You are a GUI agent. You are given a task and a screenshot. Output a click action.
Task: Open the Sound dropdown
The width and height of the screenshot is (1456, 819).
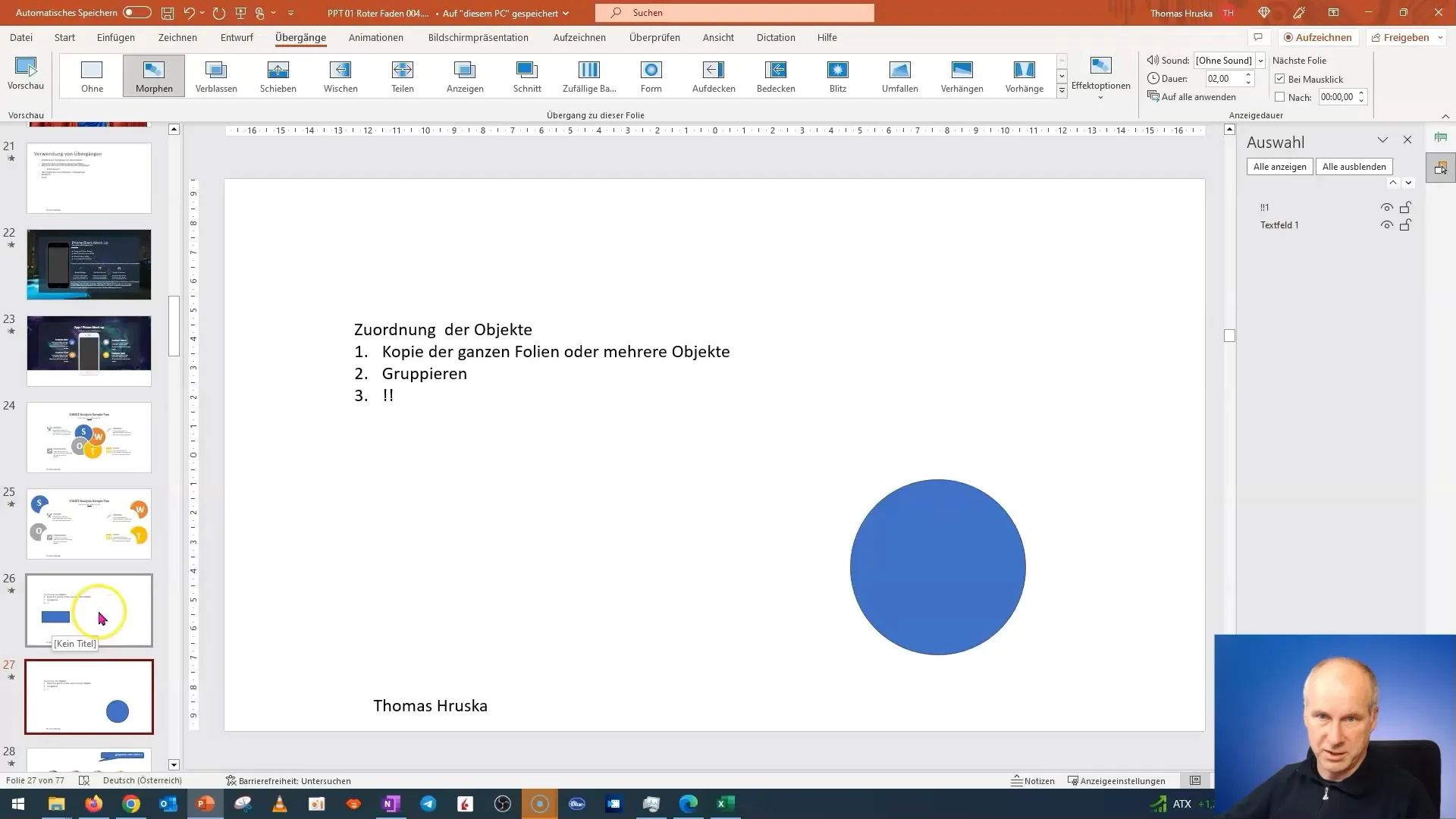(1260, 61)
